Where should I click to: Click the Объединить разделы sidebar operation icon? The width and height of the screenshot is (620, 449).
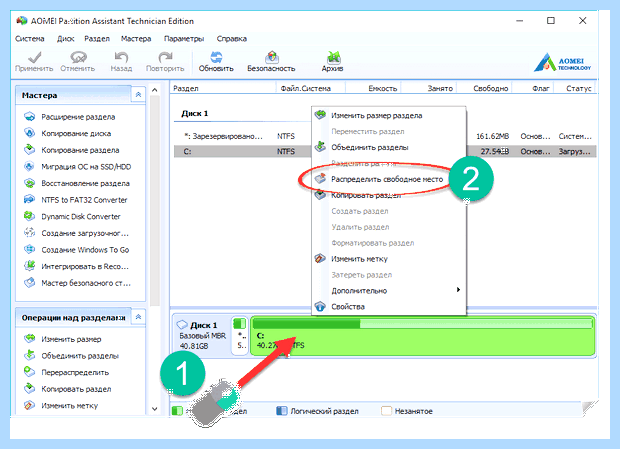coord(30,355)
